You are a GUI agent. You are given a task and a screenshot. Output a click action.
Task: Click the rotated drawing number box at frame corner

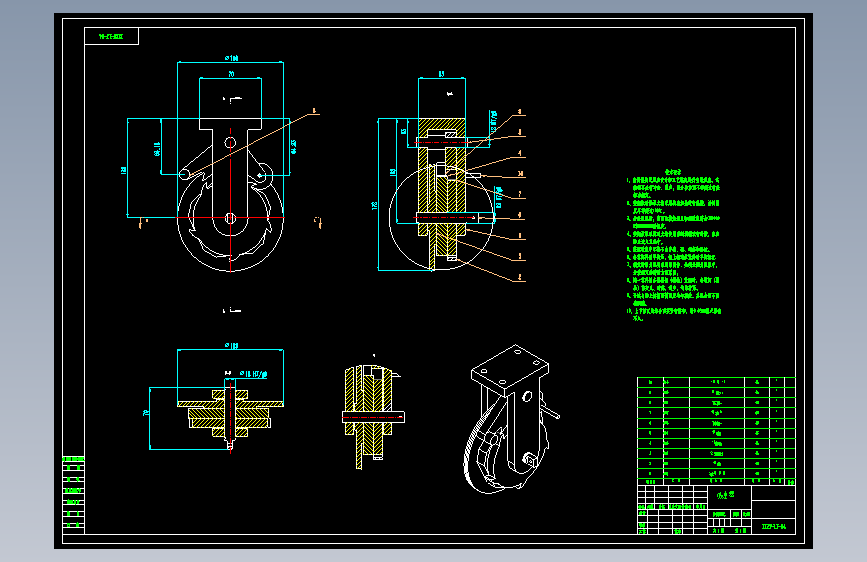[x=111, y=37]
